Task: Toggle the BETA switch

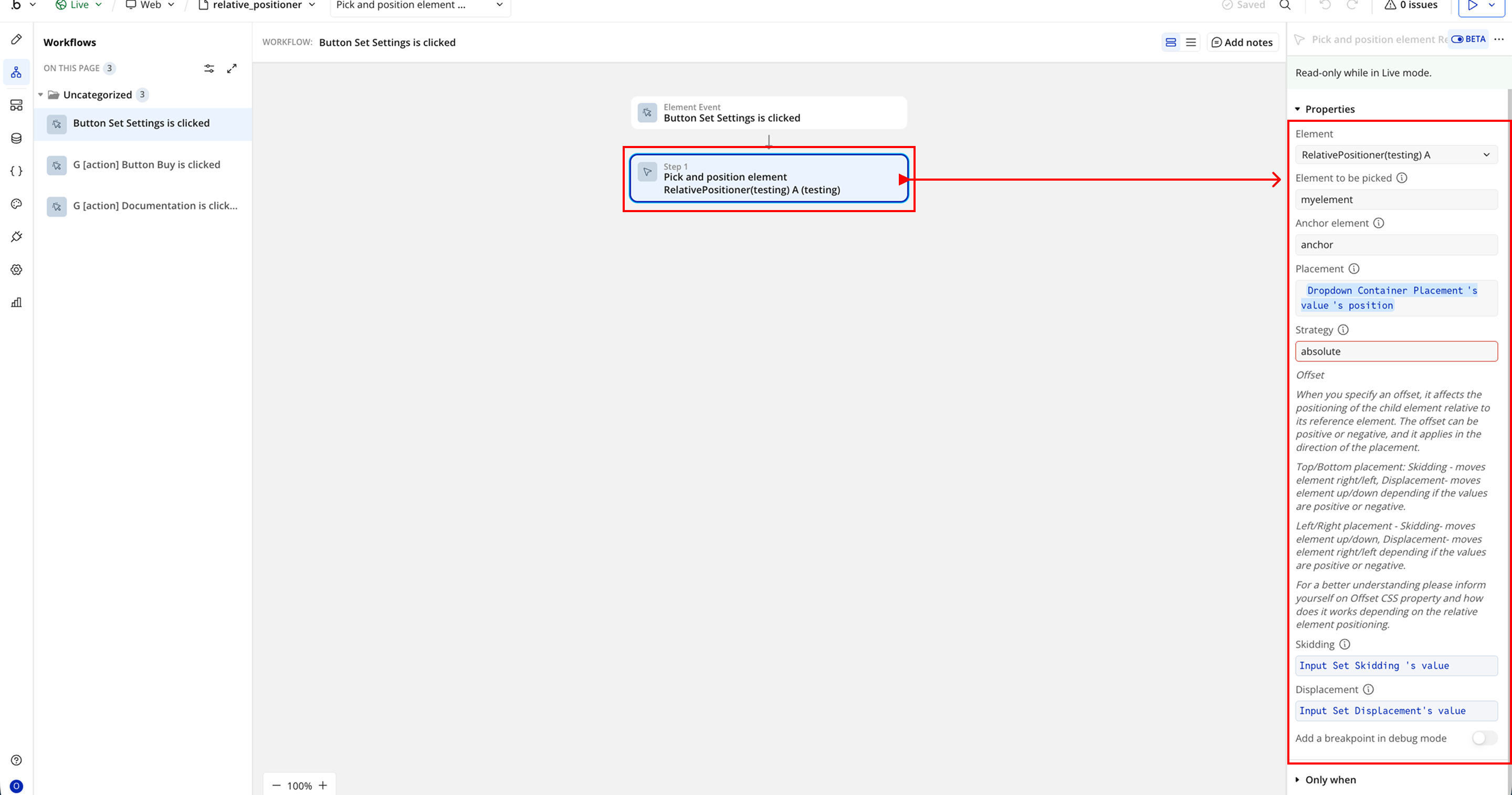Action: [1457, 39]
